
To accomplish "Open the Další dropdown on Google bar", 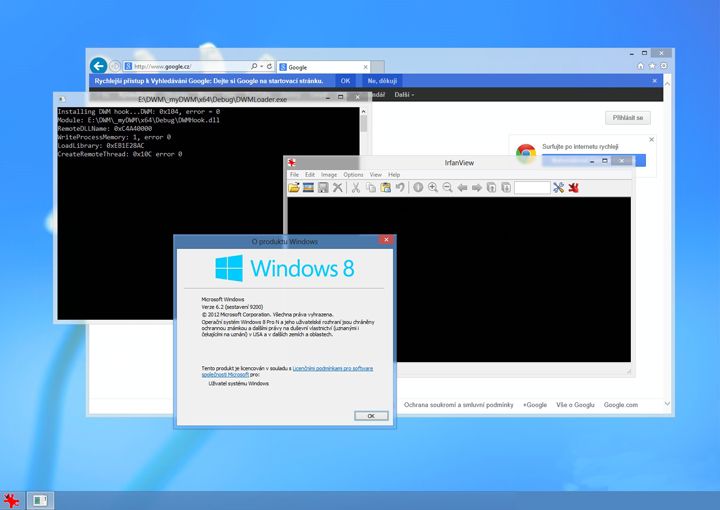I will click(404, 95).
